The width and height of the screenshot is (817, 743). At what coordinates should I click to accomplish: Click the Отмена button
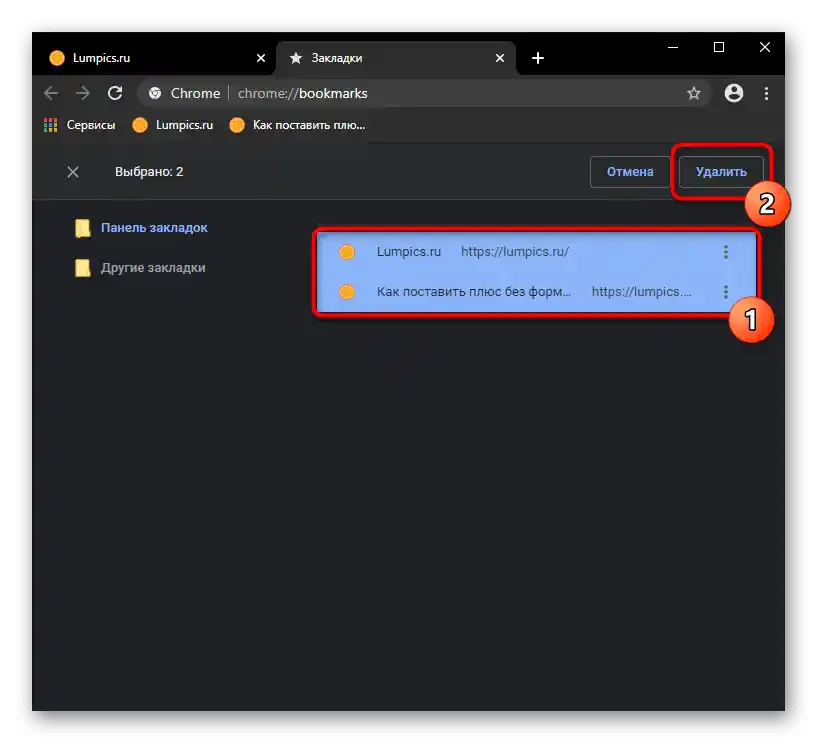point(629,172)
